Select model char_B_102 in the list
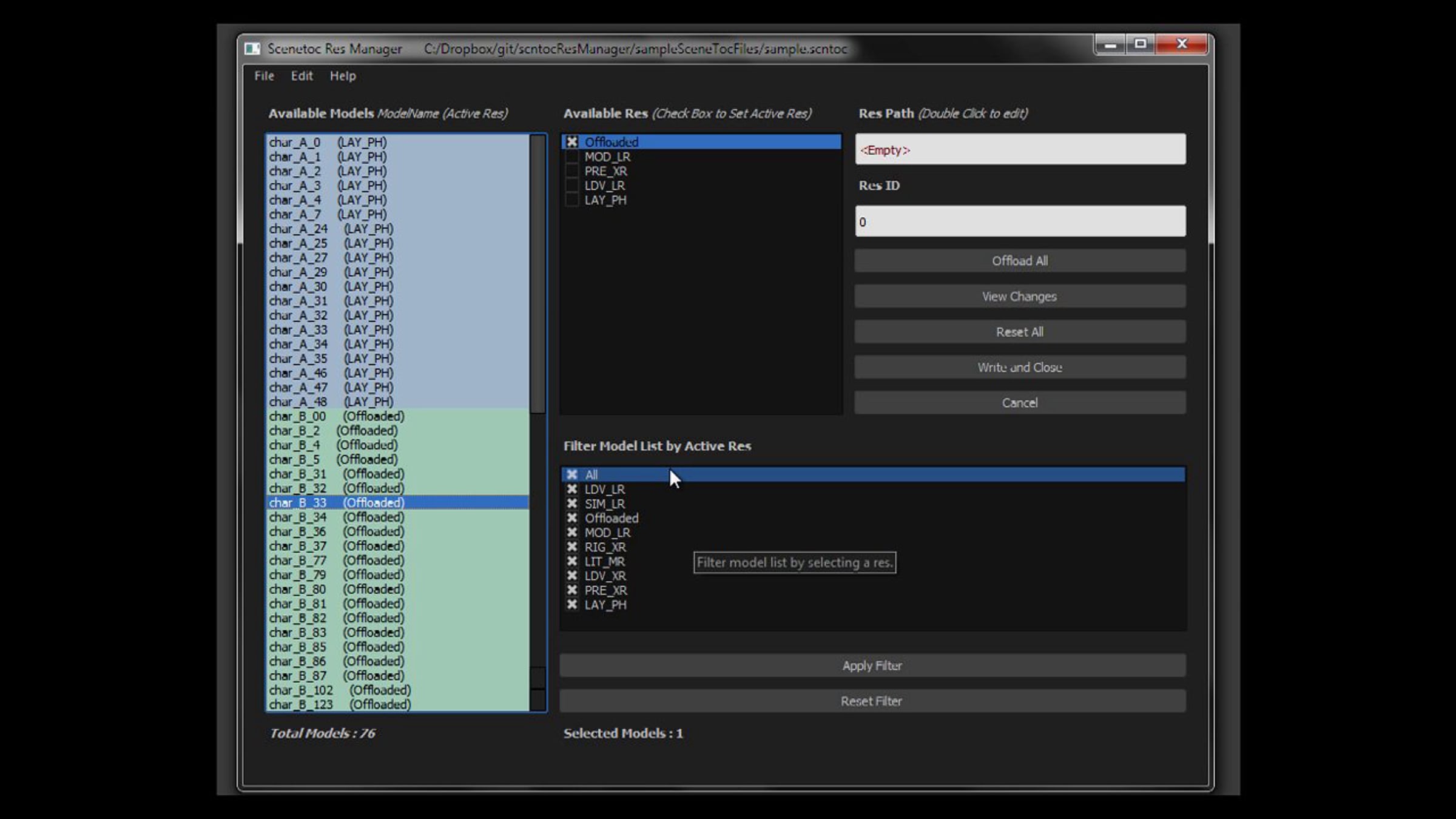 pos(397,690)
